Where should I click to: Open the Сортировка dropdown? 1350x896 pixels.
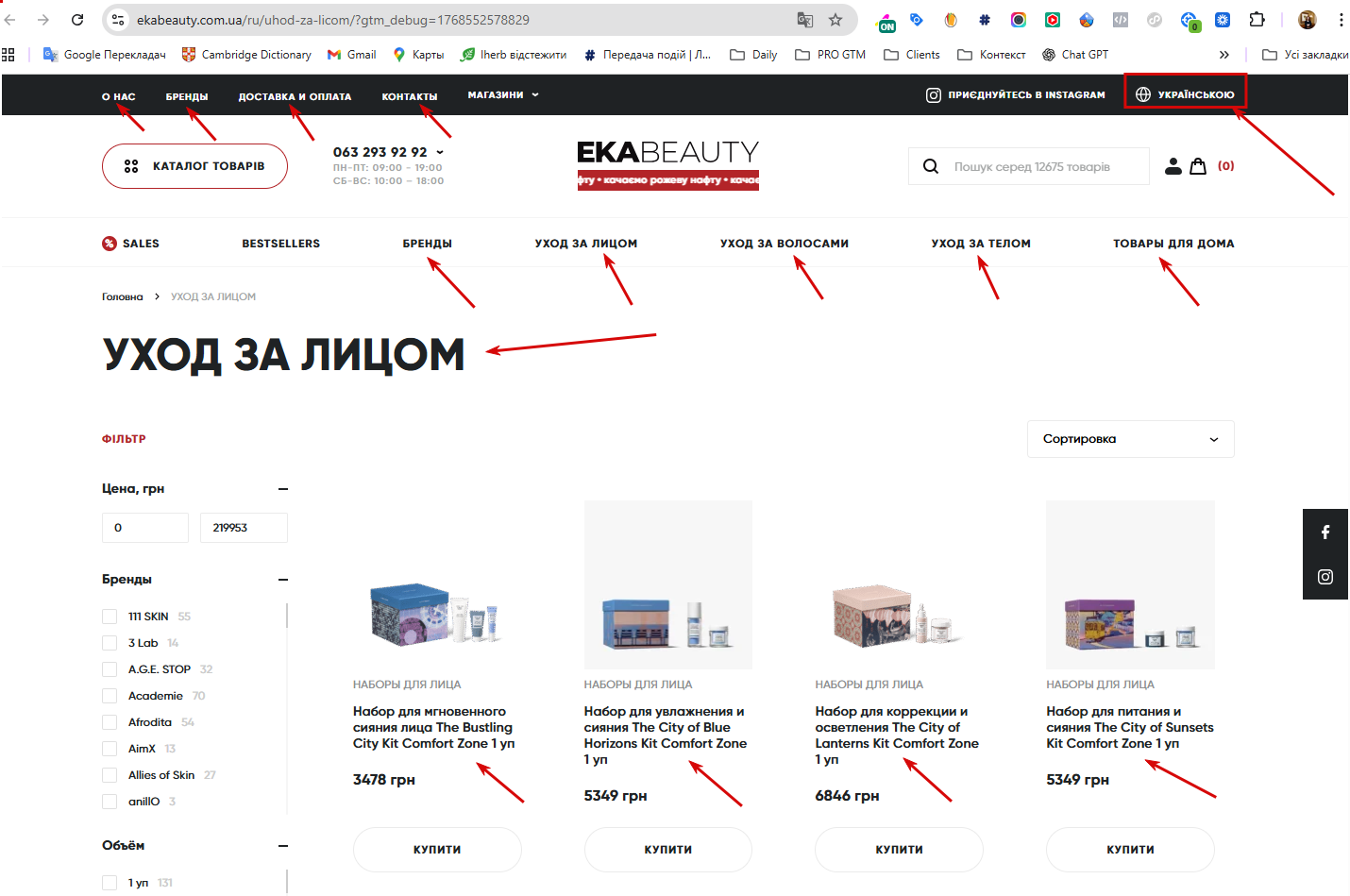1130,439
